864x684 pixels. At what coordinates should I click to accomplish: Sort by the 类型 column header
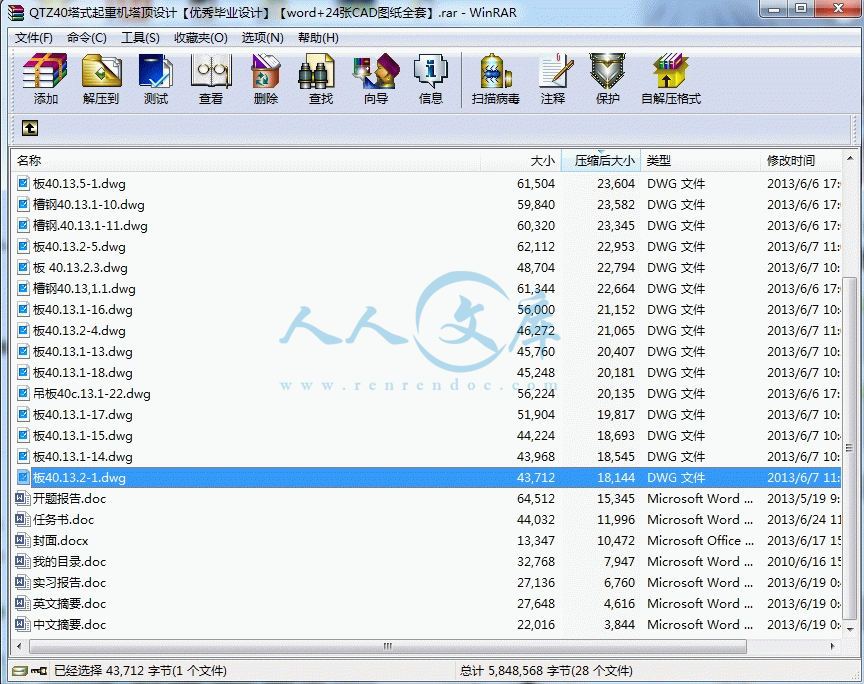[x=700, y=160]
